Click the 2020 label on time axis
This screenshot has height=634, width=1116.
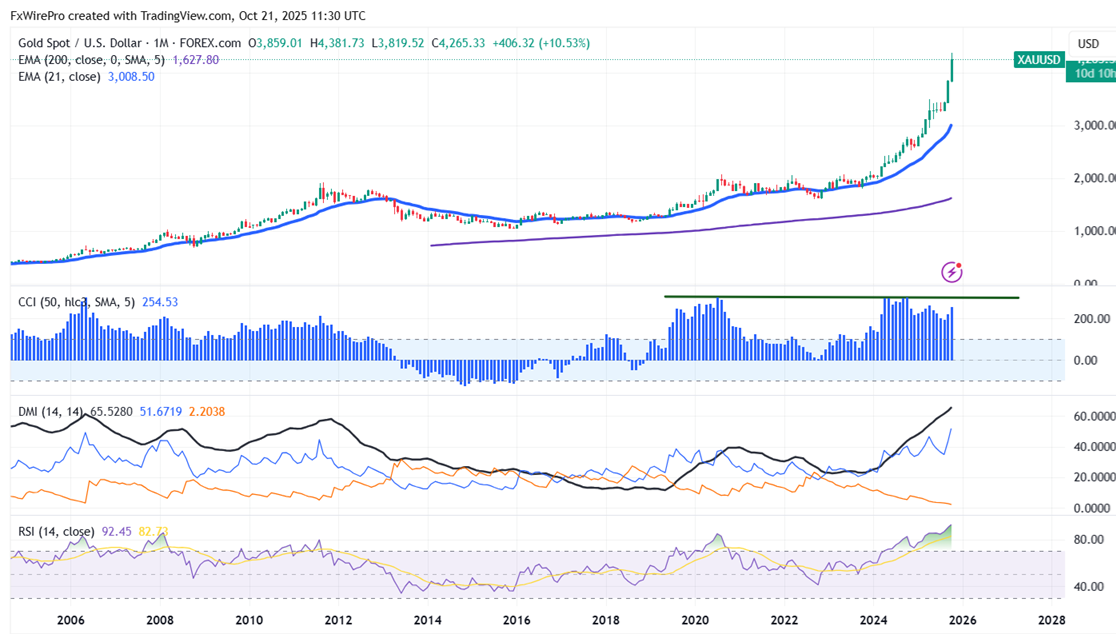click(x=695, y=620)
